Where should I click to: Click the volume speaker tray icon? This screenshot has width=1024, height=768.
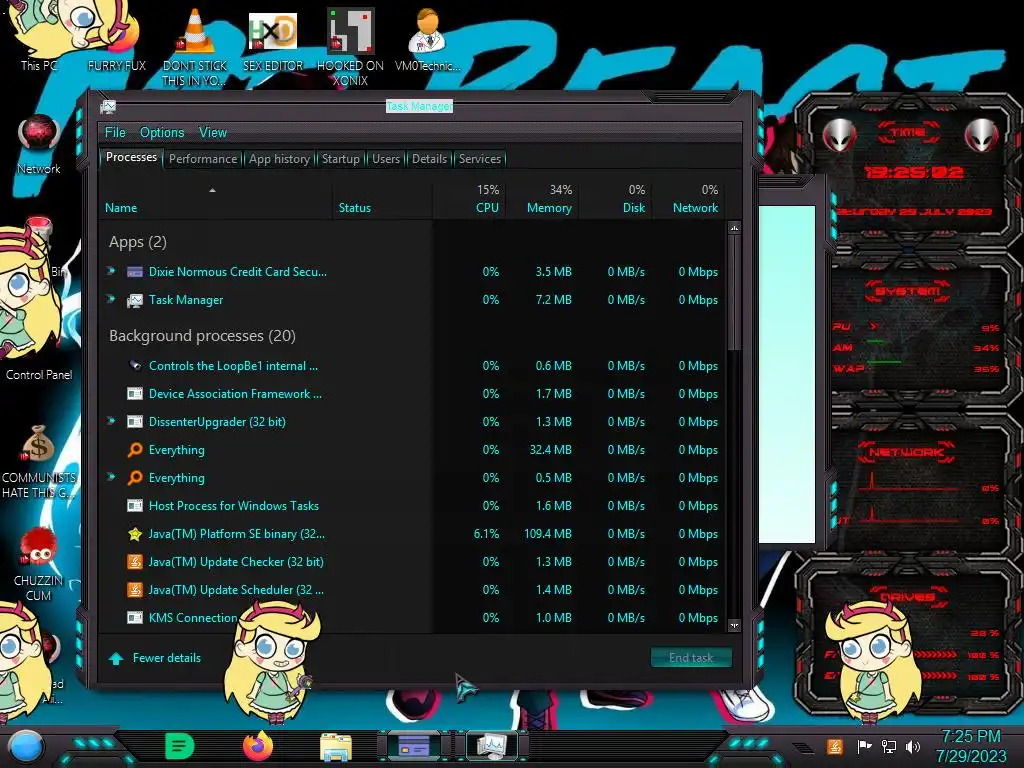tap(912, 746)
